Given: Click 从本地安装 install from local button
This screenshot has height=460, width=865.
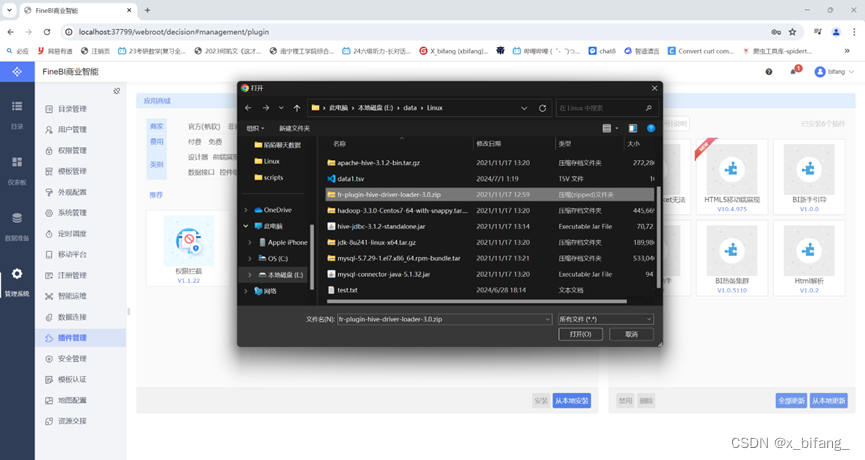Looking at the screenshot, I should 572,401.
